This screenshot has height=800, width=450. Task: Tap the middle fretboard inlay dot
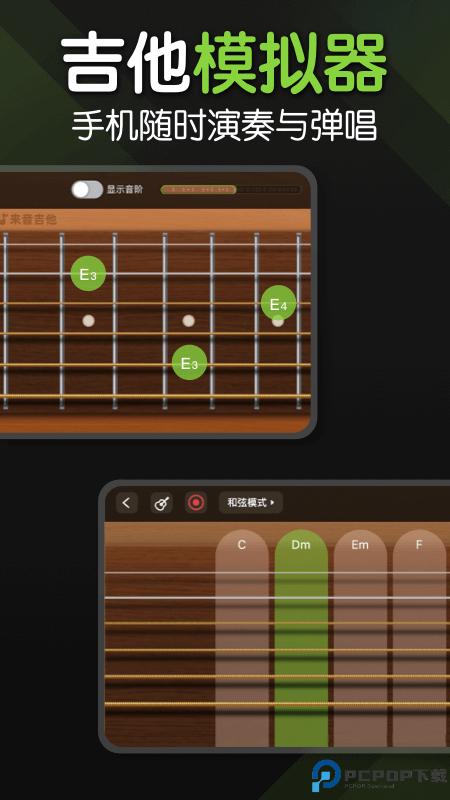coord(189,320)
